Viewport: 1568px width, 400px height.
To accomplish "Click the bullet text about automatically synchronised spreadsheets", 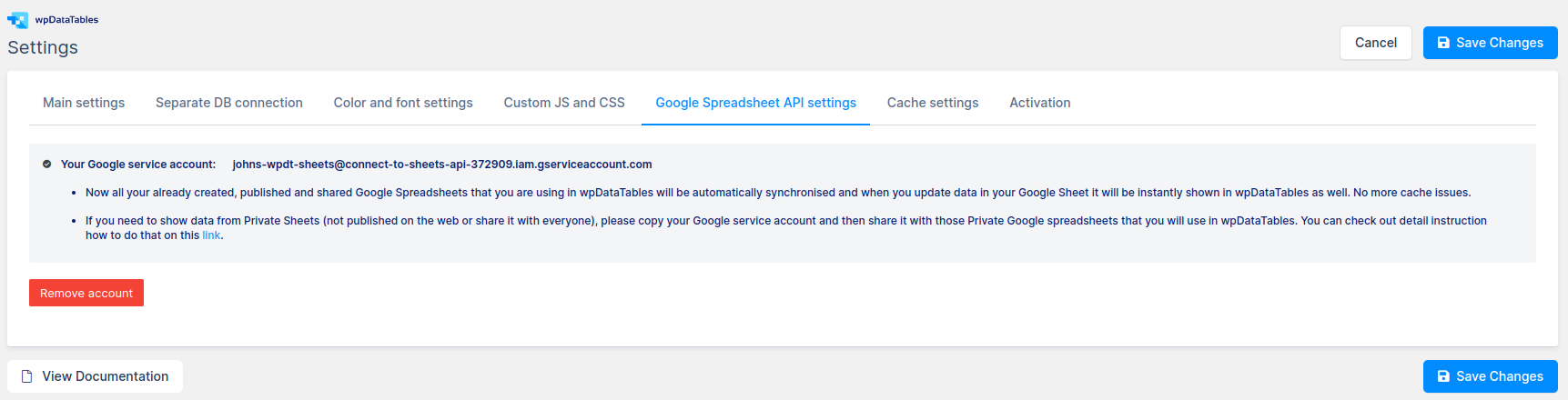I will coord(778,193).
